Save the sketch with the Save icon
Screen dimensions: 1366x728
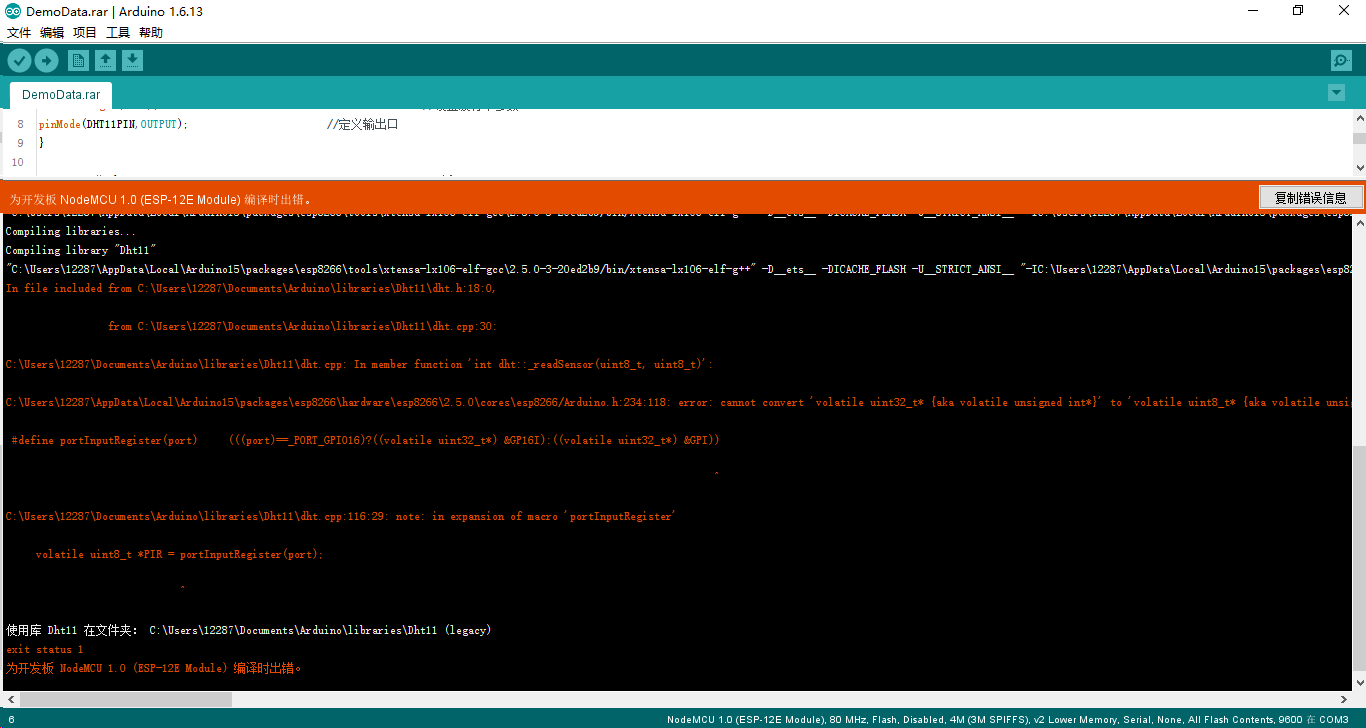(x=132, y=61)
